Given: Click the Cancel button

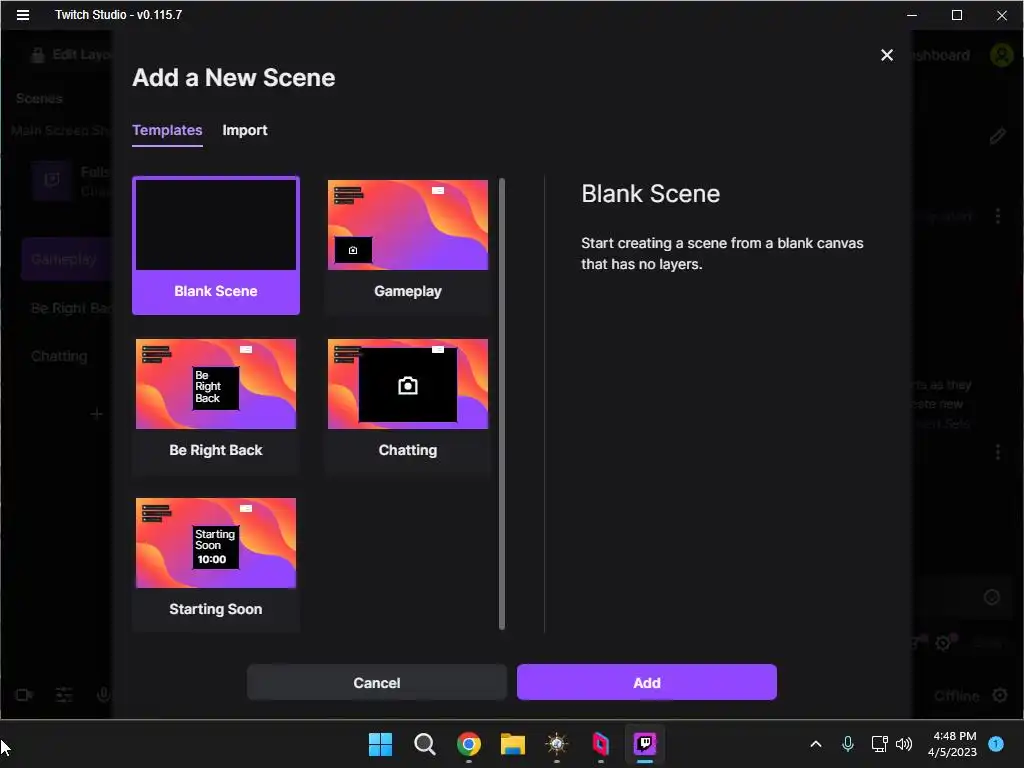Looking at the screenshot, I should pos(377,682).
